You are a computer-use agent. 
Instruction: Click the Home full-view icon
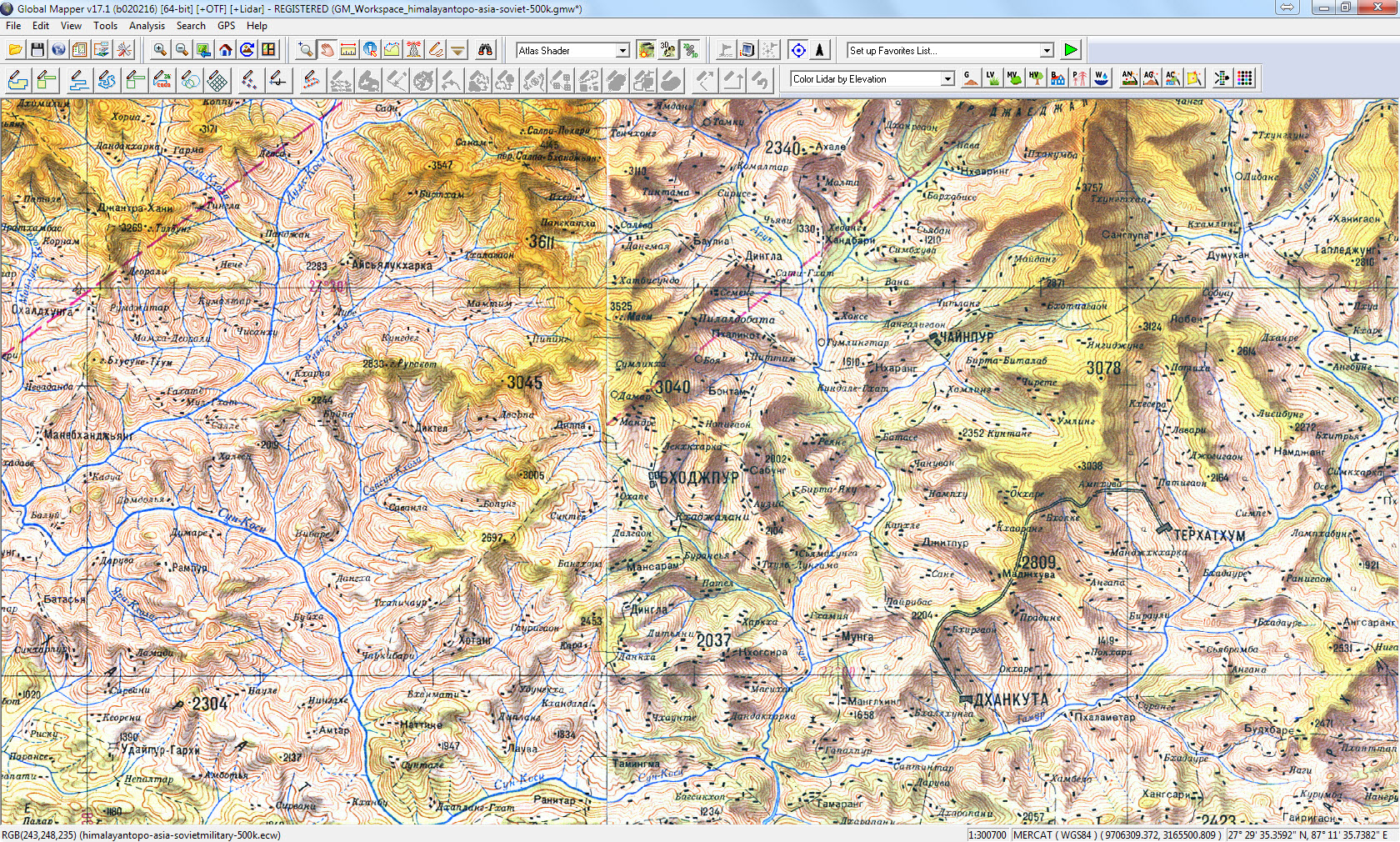pyautogui.click(x=225, y=51)
